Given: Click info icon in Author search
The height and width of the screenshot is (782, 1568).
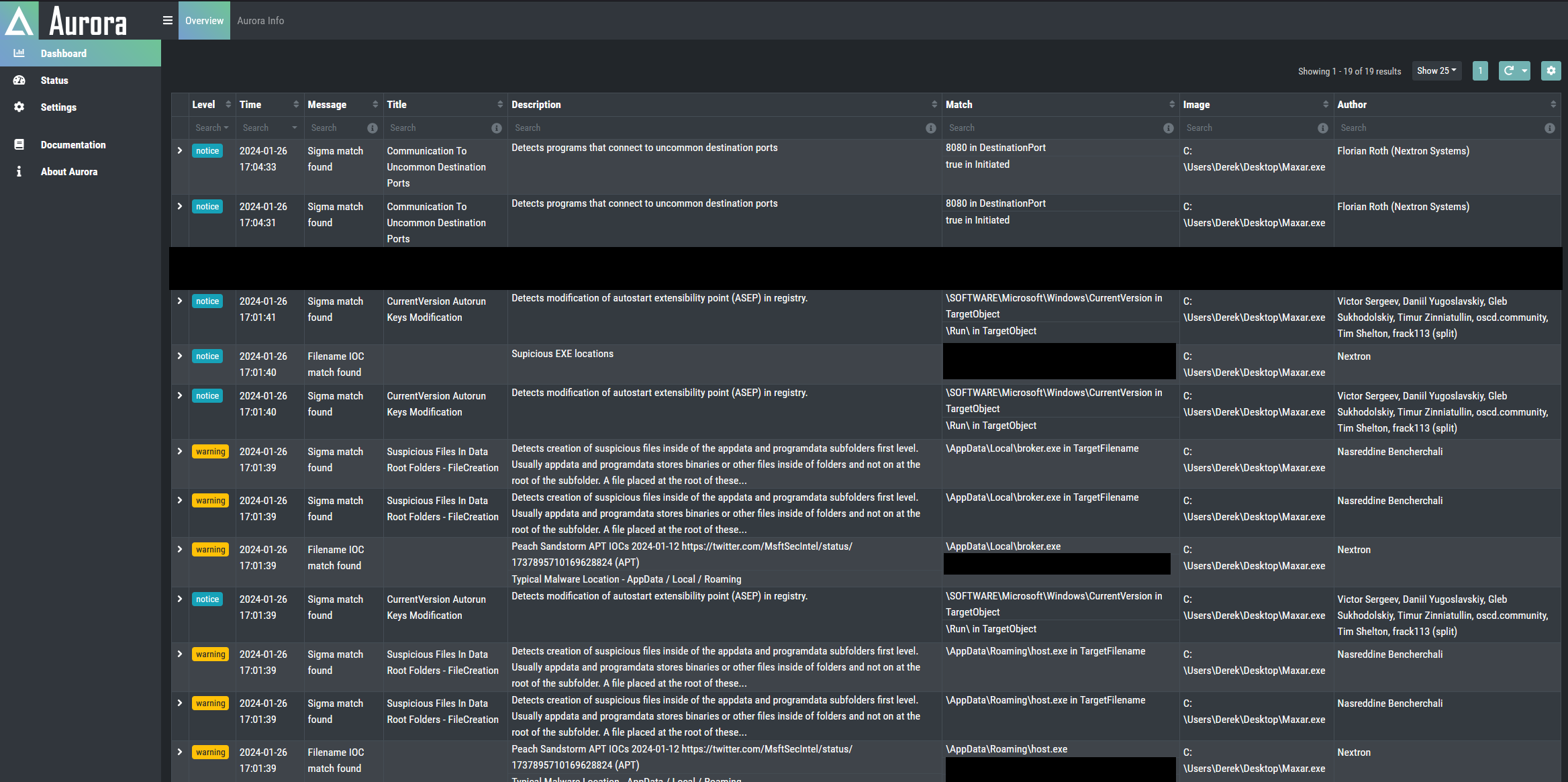Looking at the screenshot, I should coord(1549,128).
